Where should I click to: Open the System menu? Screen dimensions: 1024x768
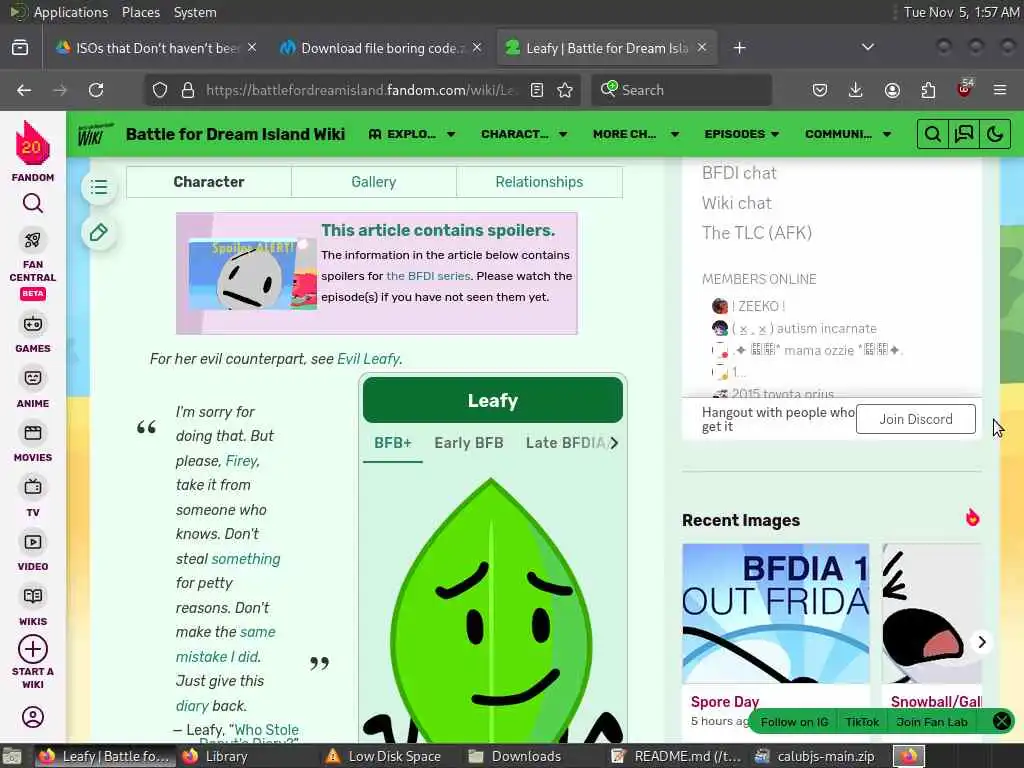195,12
